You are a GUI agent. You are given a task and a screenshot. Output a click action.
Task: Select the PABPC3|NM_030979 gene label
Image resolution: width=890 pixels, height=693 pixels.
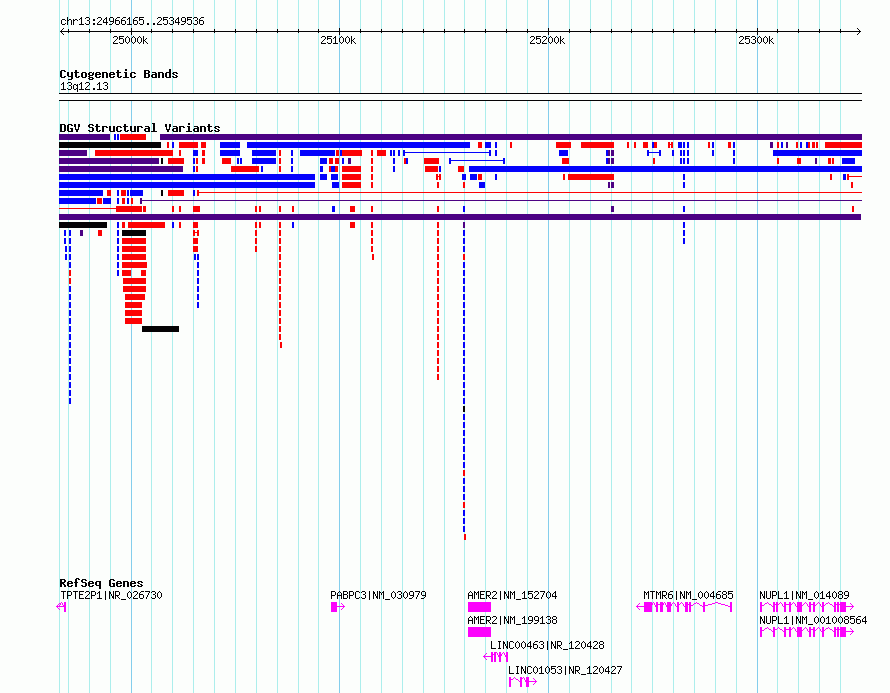click(378, 595)
